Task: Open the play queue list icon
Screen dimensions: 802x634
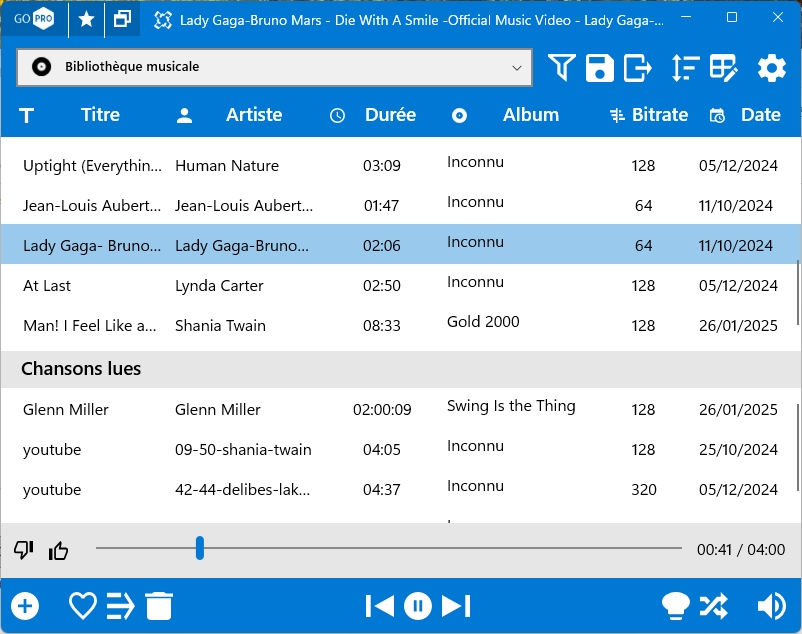Action: coord(121,606)
